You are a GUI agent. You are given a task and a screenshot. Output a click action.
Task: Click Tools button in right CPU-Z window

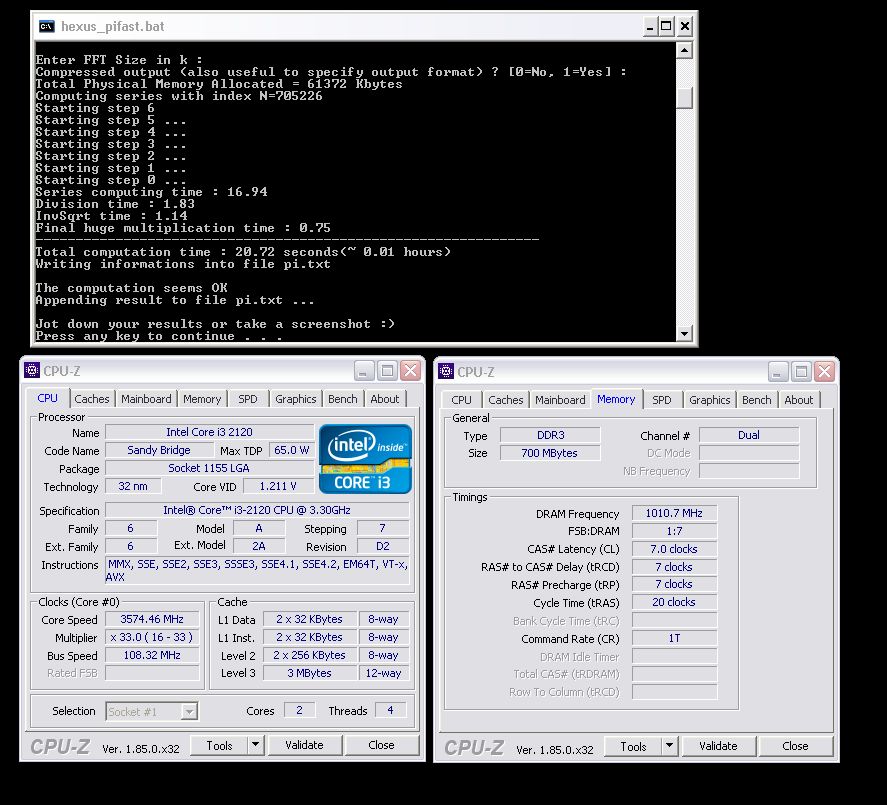pyautogui.click(x=634, y=747)
